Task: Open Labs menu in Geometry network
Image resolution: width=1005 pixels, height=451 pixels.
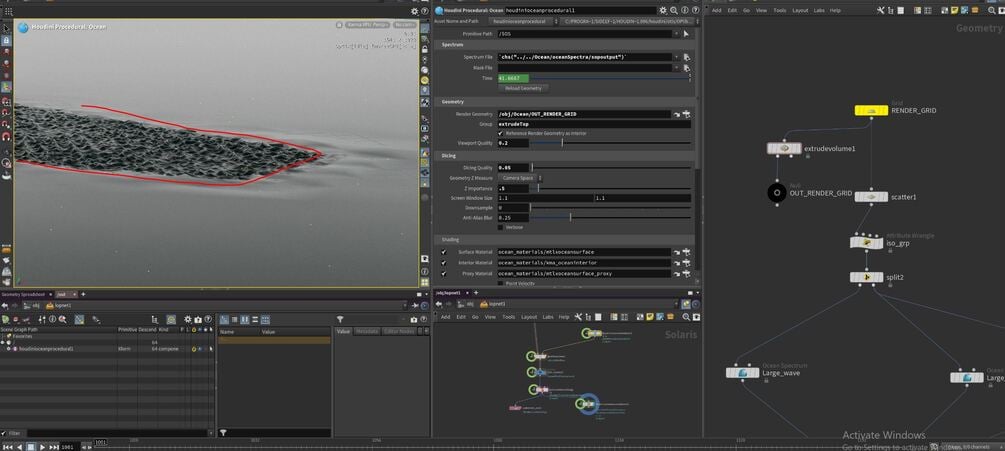Action: tap(818, 10)
